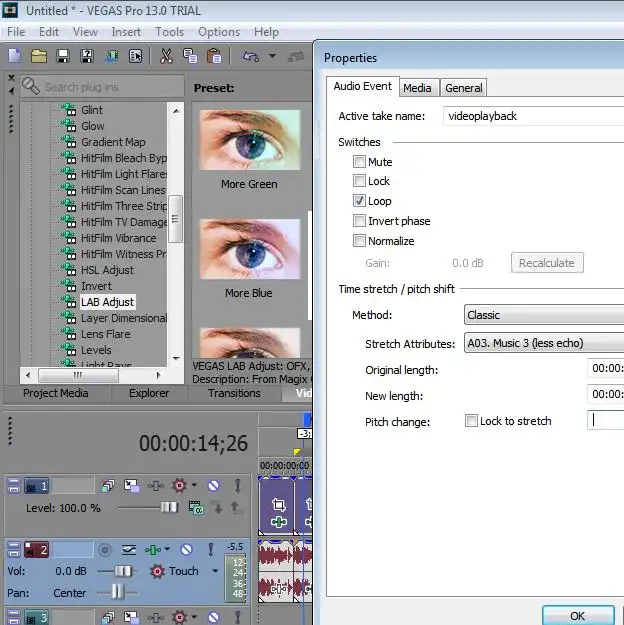Click the plug-in list scroll up arrow
Viewport: 624px width, 625px height.
coord(176,110)
